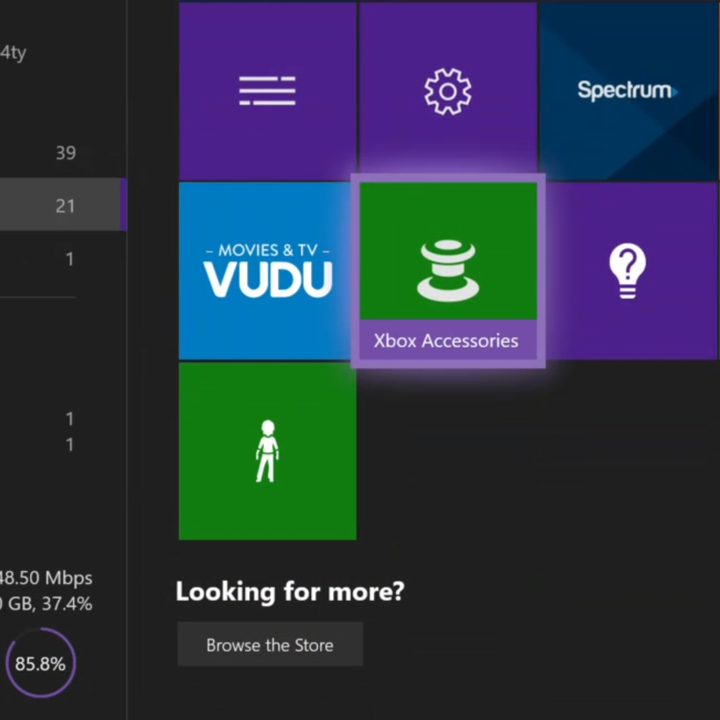Open the lightbulb question mark tips tile

tap(630, 271)
